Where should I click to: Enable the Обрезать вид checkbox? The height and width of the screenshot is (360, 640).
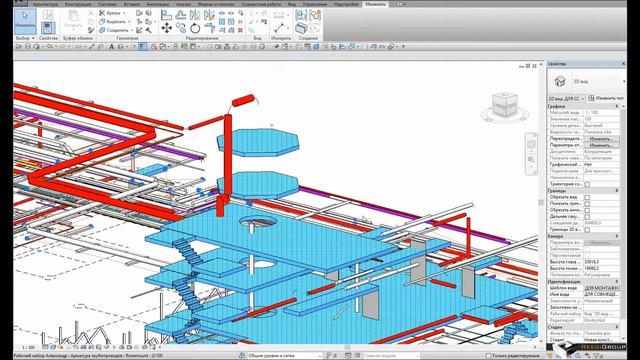coord(587,197)
